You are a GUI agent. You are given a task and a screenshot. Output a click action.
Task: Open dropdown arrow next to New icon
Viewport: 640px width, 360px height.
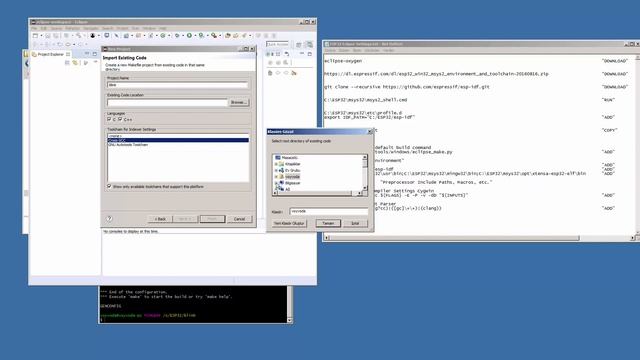pos(41,36)
